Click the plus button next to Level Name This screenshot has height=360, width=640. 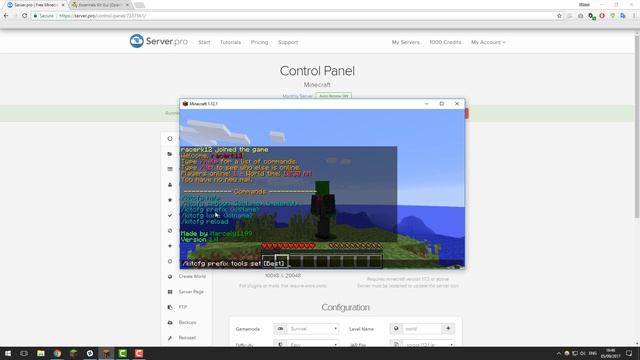pyautogui.click(x=448, y=328)
